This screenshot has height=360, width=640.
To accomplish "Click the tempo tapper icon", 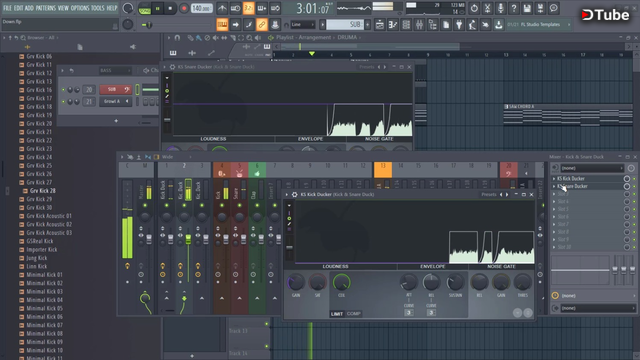I will click(x=472, y=25).
